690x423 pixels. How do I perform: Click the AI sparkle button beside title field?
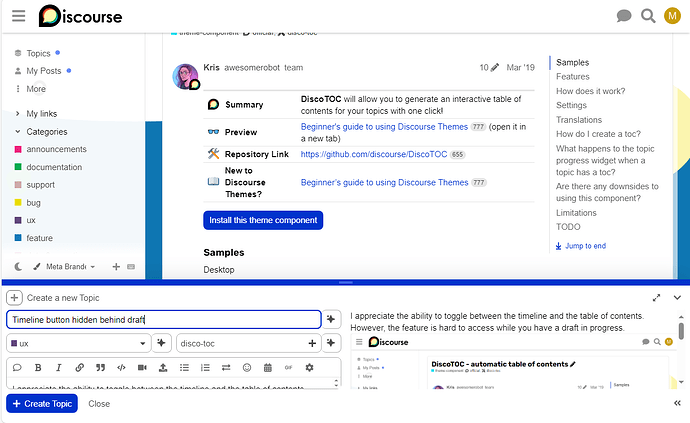click(x=331, y=319)
